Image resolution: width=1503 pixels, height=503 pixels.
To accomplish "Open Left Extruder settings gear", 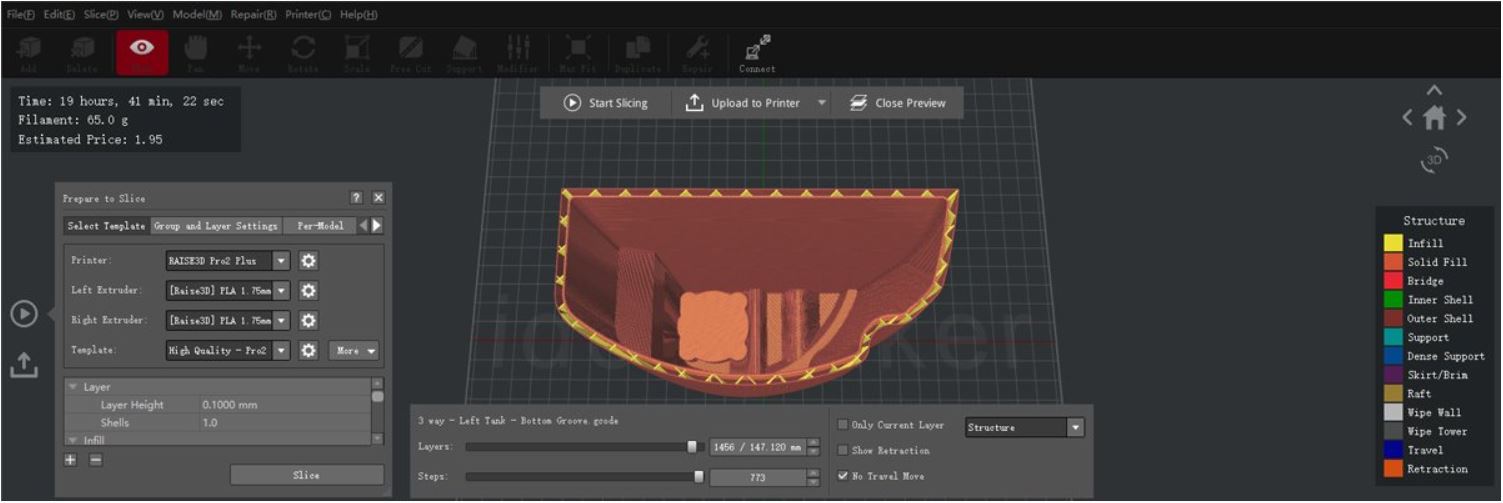I will (309, 291).
